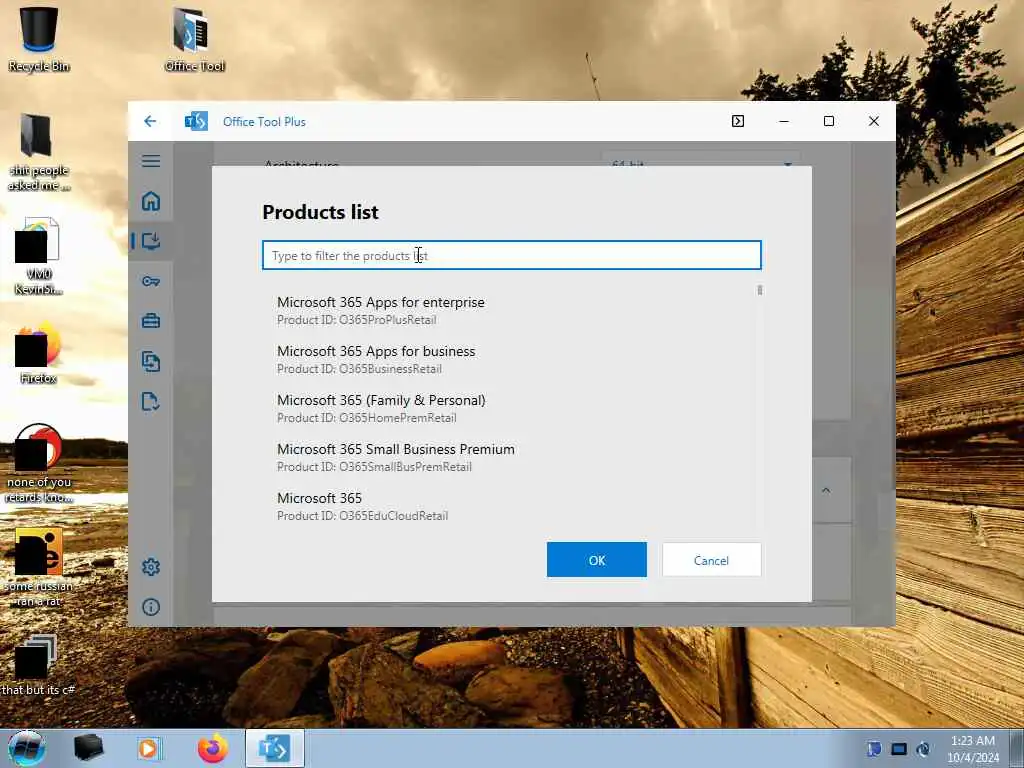The image size is (1024, 768).
Task: Select the Firefox desktop shortcut
Action: tap(39, 353)
